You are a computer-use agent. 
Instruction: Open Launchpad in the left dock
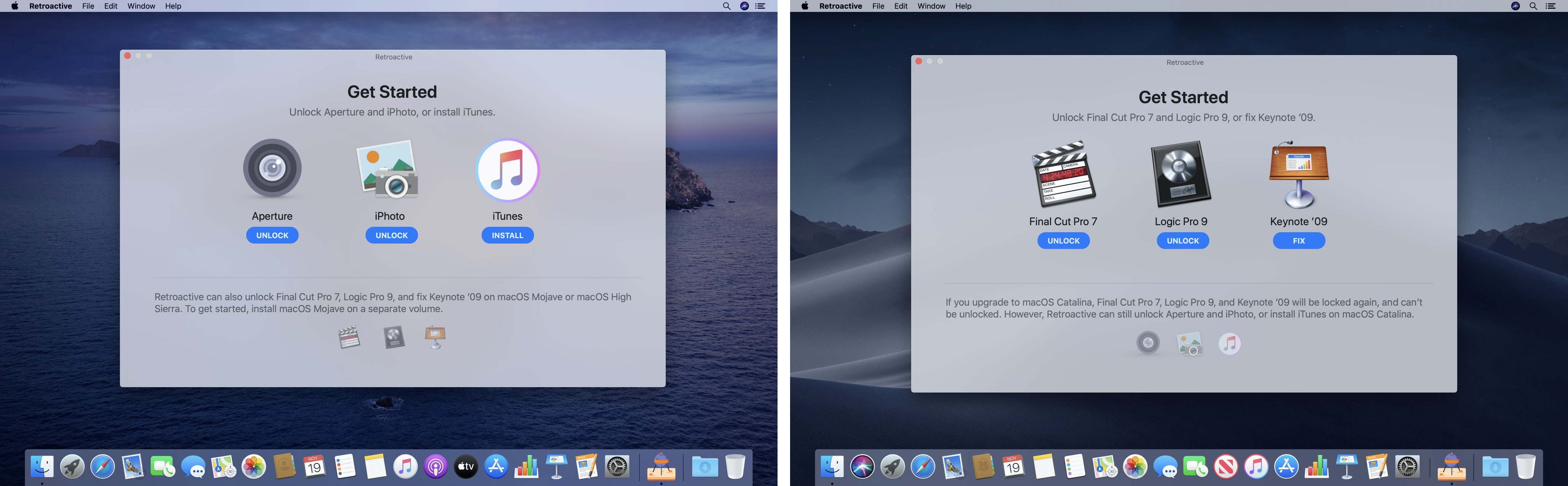(73, 467)
